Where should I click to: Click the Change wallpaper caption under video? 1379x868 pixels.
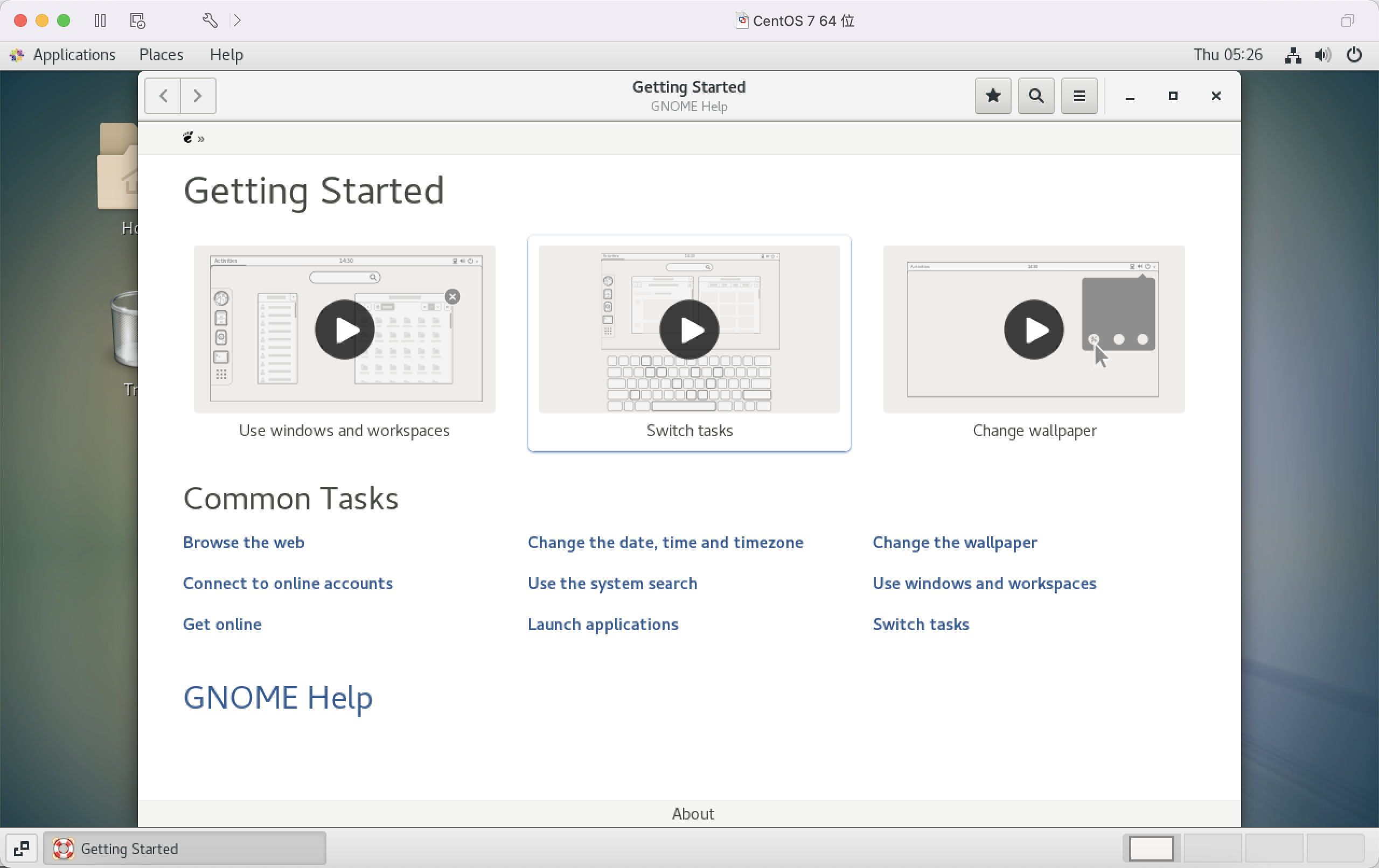pyautogui.click(x=1034, y=431)
